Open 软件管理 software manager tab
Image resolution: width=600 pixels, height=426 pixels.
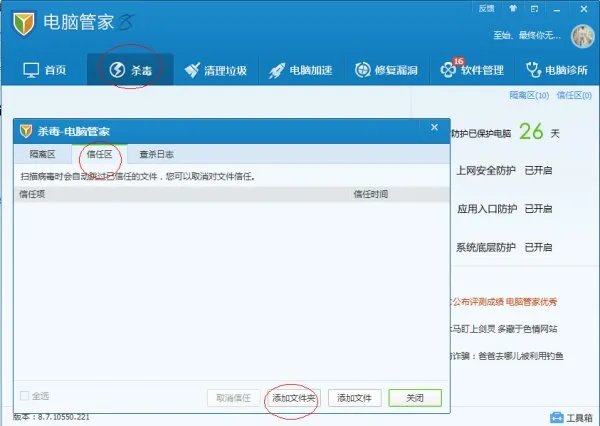tap(472, 69)
